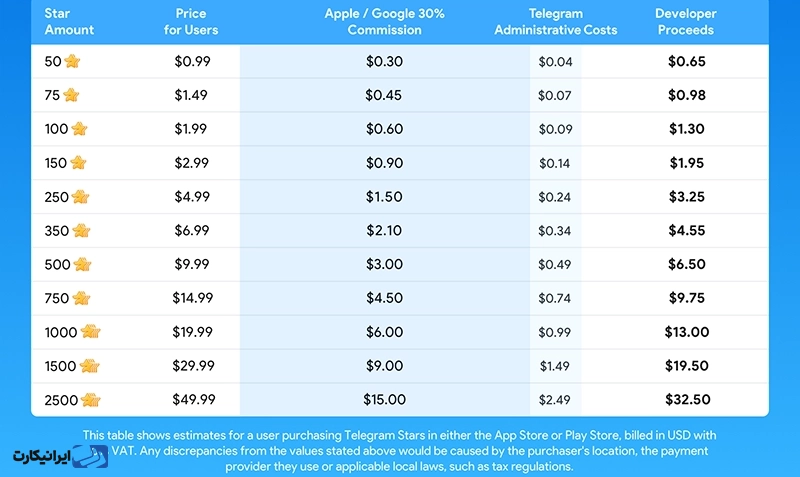
Task: Click the star icon in the 150 row
Action: (x=79, y=163)
